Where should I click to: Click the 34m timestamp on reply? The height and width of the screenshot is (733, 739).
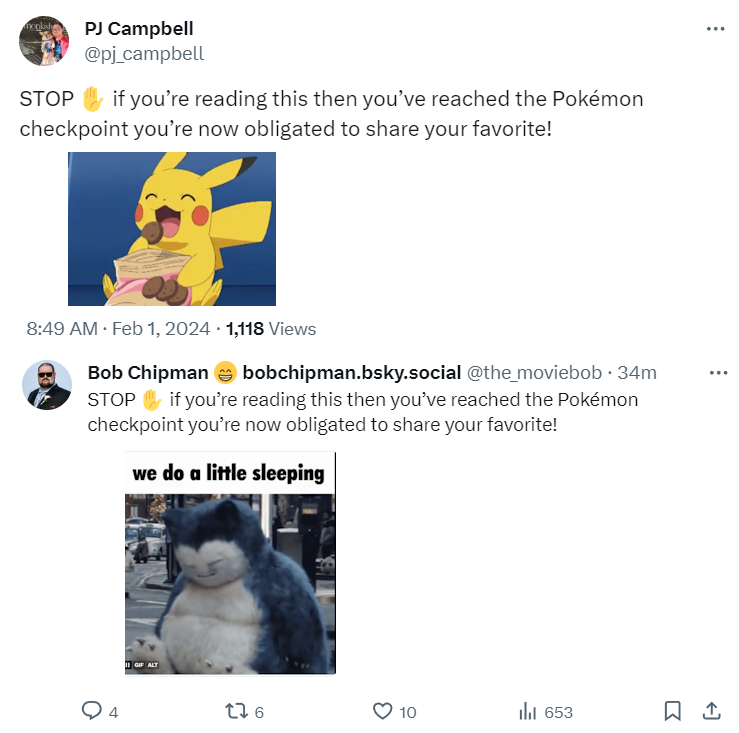pos(637,373)
